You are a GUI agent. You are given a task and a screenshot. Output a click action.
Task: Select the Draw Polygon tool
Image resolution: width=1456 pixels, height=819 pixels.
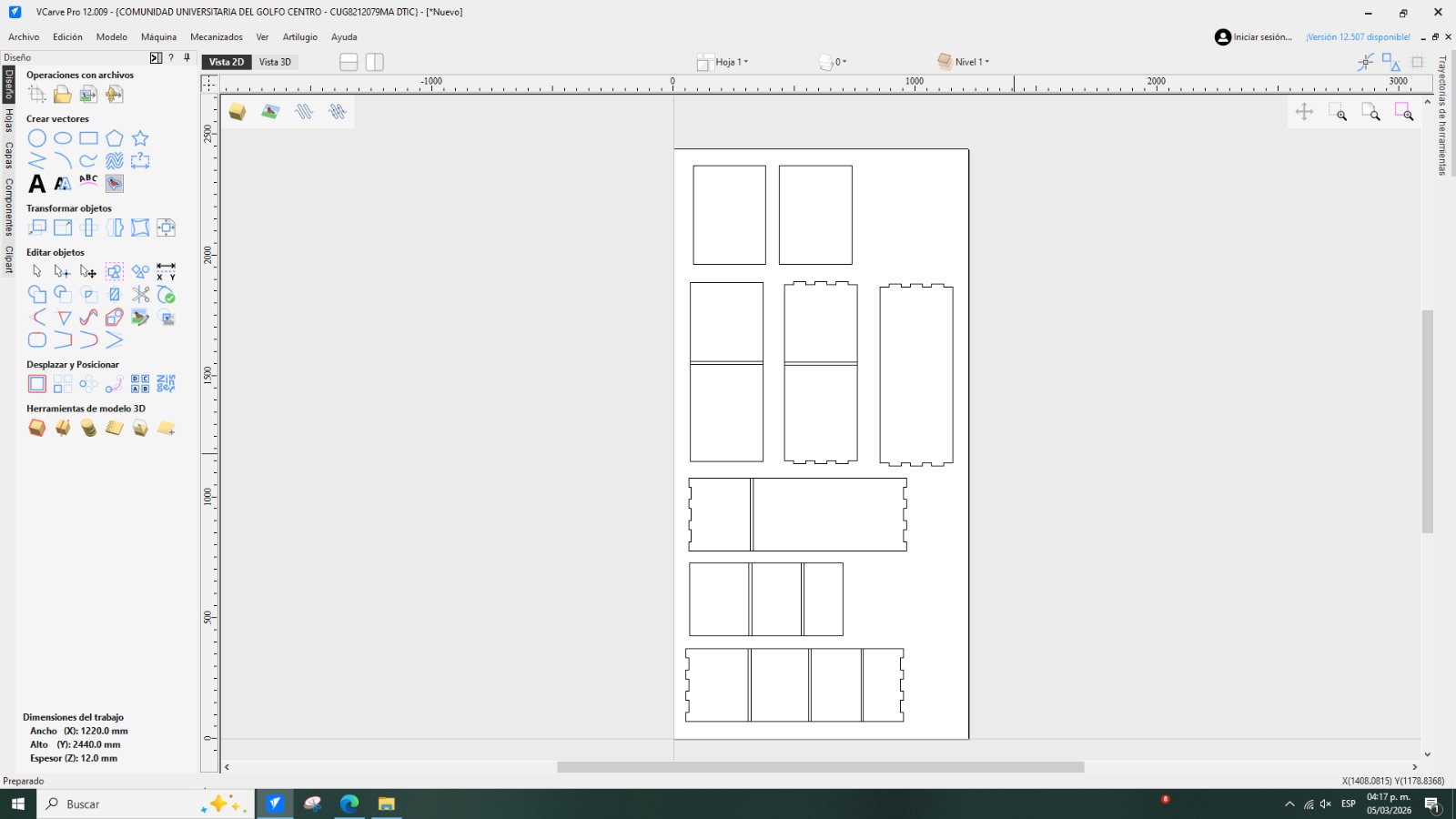113,138
